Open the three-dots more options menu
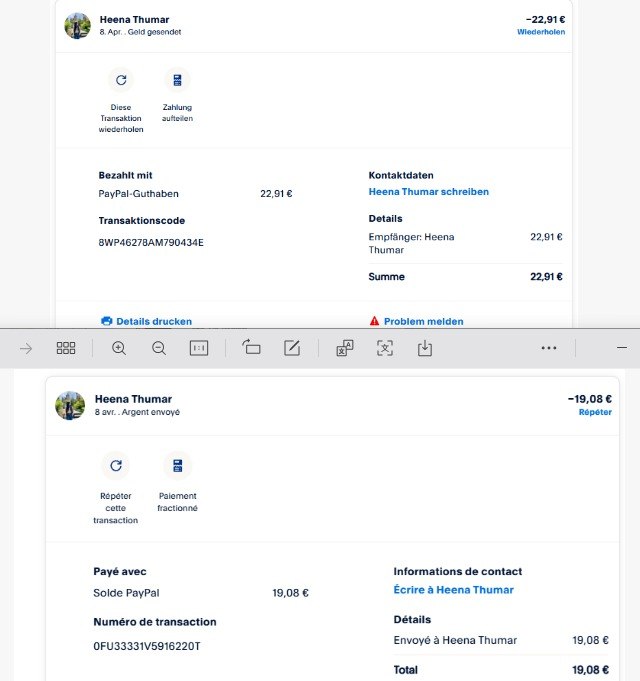 pyautogui.click(x=549, y=348)
